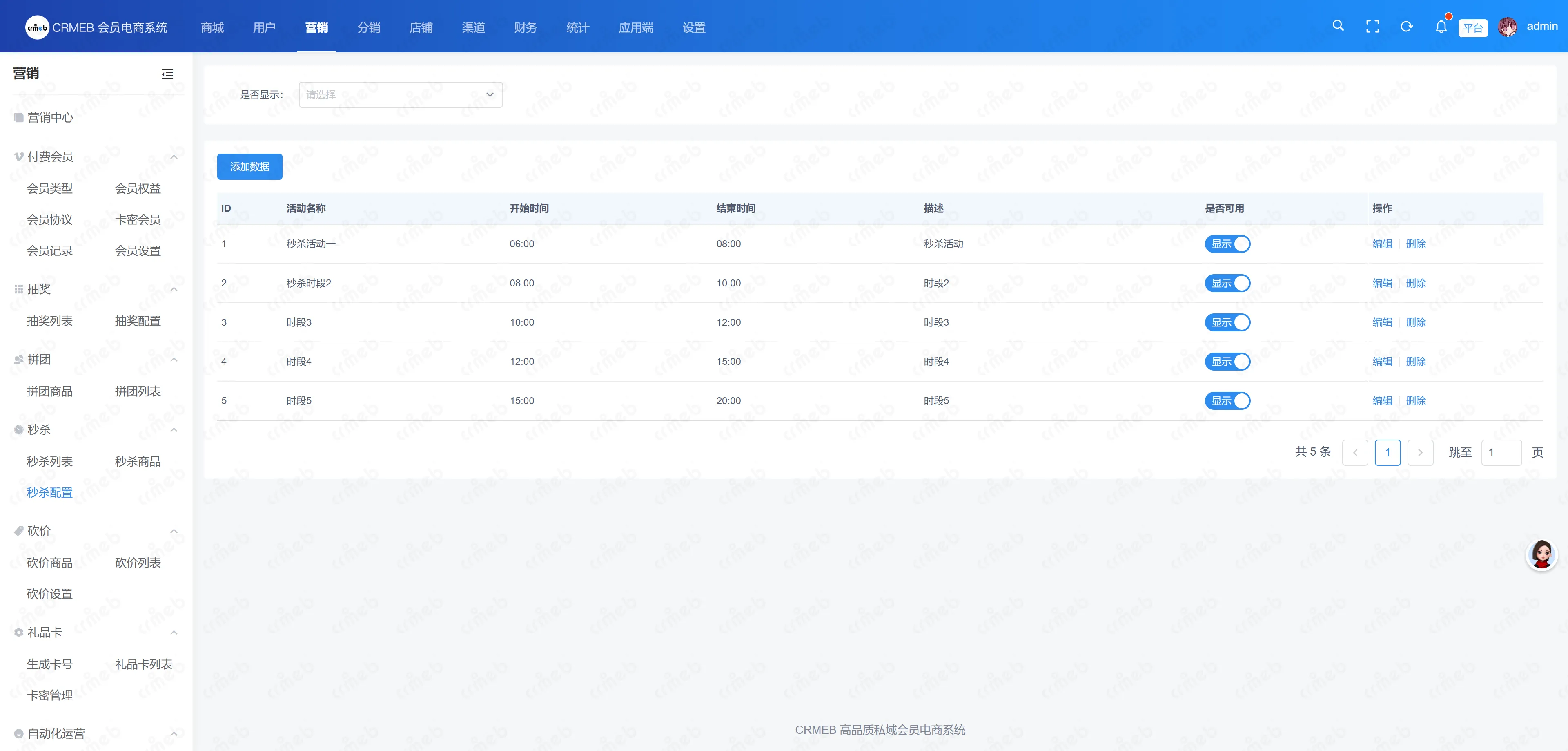
Task: Open the 拼团商品 sidebar item
Action: click(50, 391)
